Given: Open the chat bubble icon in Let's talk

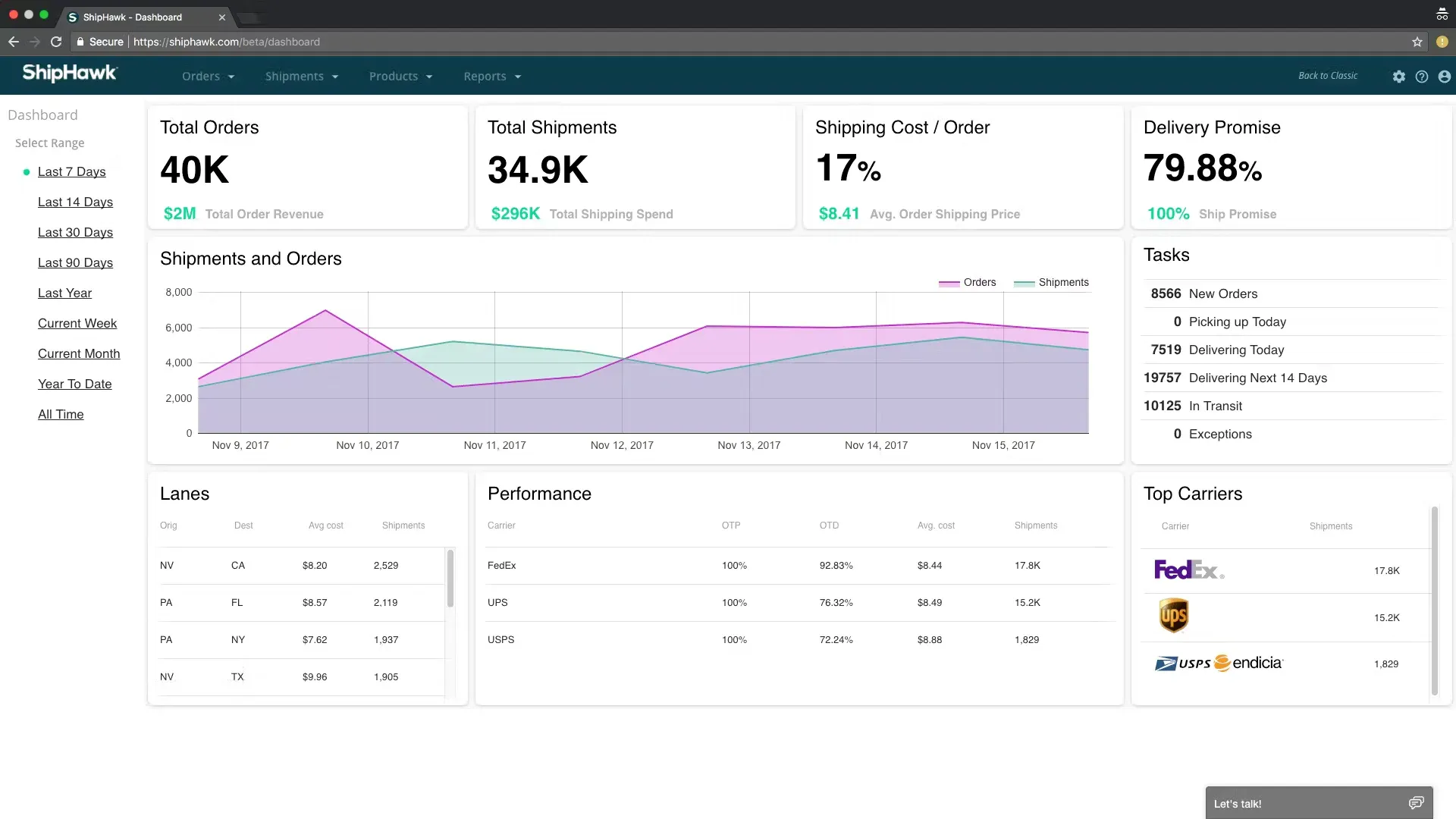Looking at the screenshot, I should 1416,803.
